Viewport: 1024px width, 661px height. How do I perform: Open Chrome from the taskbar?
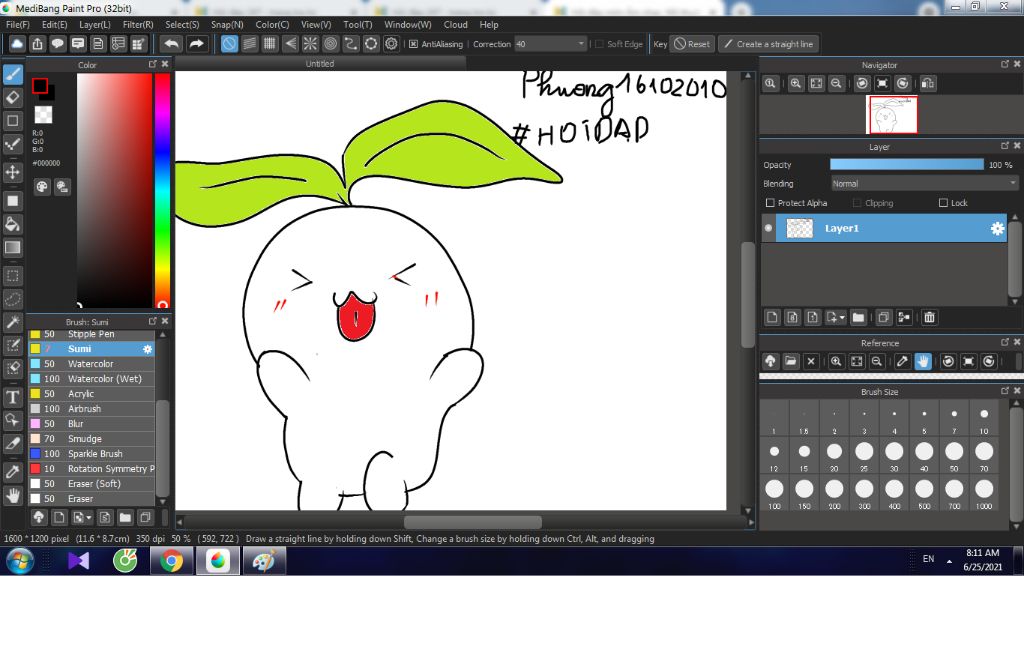(172, 561)
